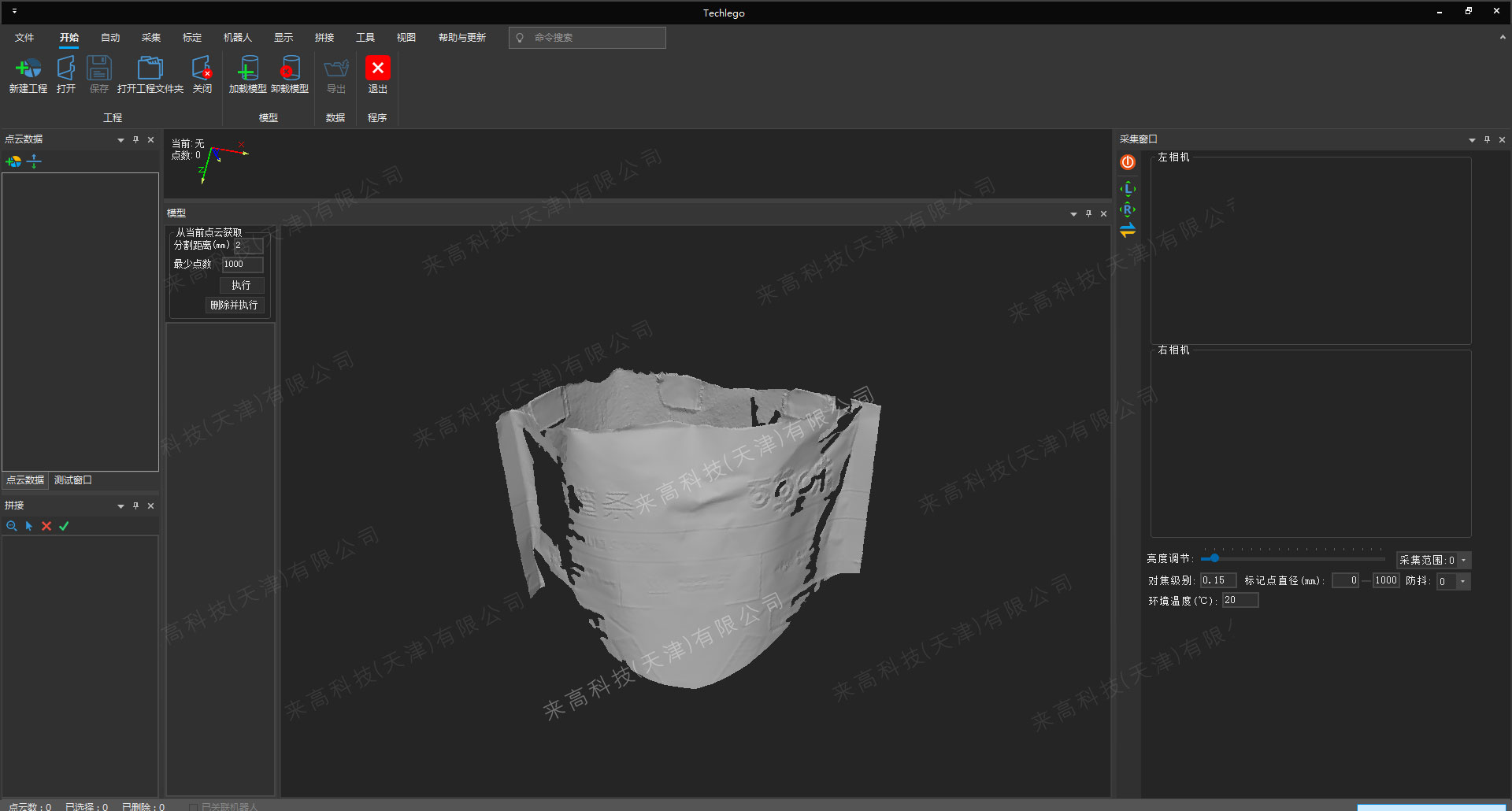Screen dimensions: 1512x811
Task: Open the 模型 panel options arrow
Action: pyautogui.click(x=1073, y=214)
